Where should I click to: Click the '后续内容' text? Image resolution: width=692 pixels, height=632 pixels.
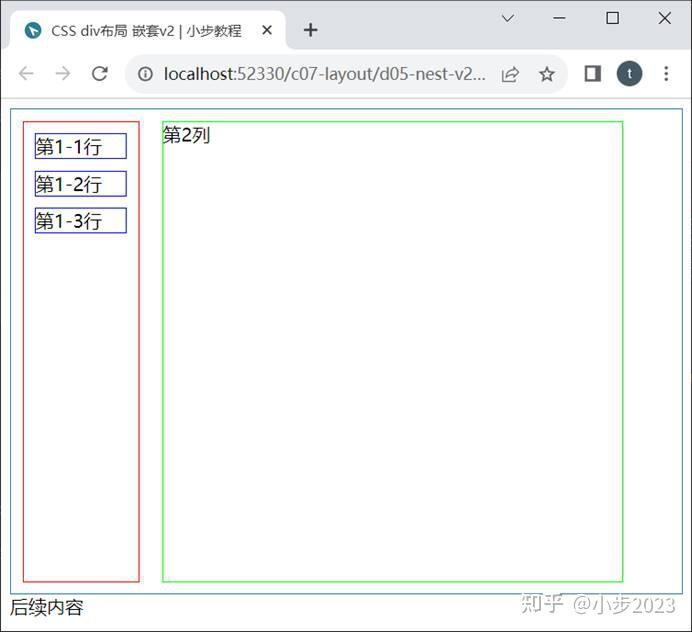47,607
